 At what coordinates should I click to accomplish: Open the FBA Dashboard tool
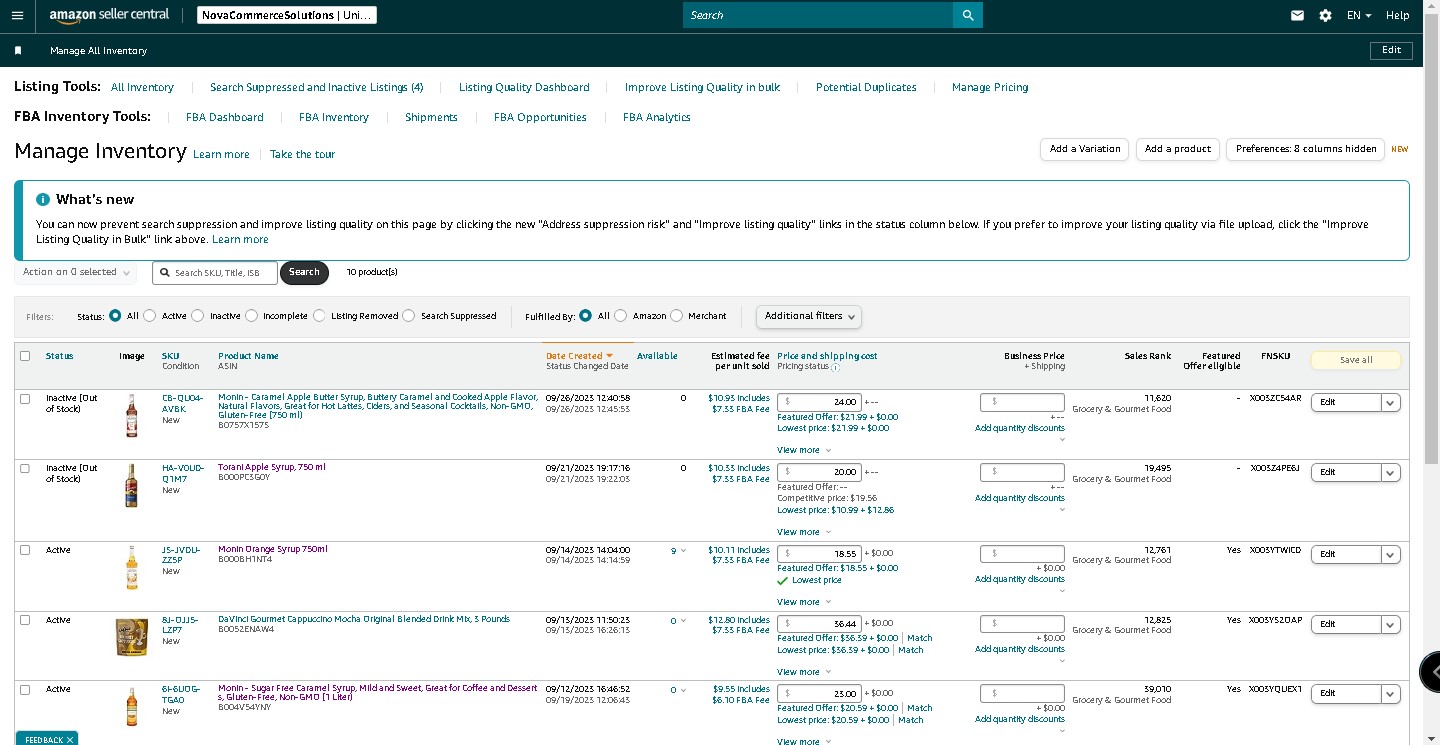click(225, 117)
